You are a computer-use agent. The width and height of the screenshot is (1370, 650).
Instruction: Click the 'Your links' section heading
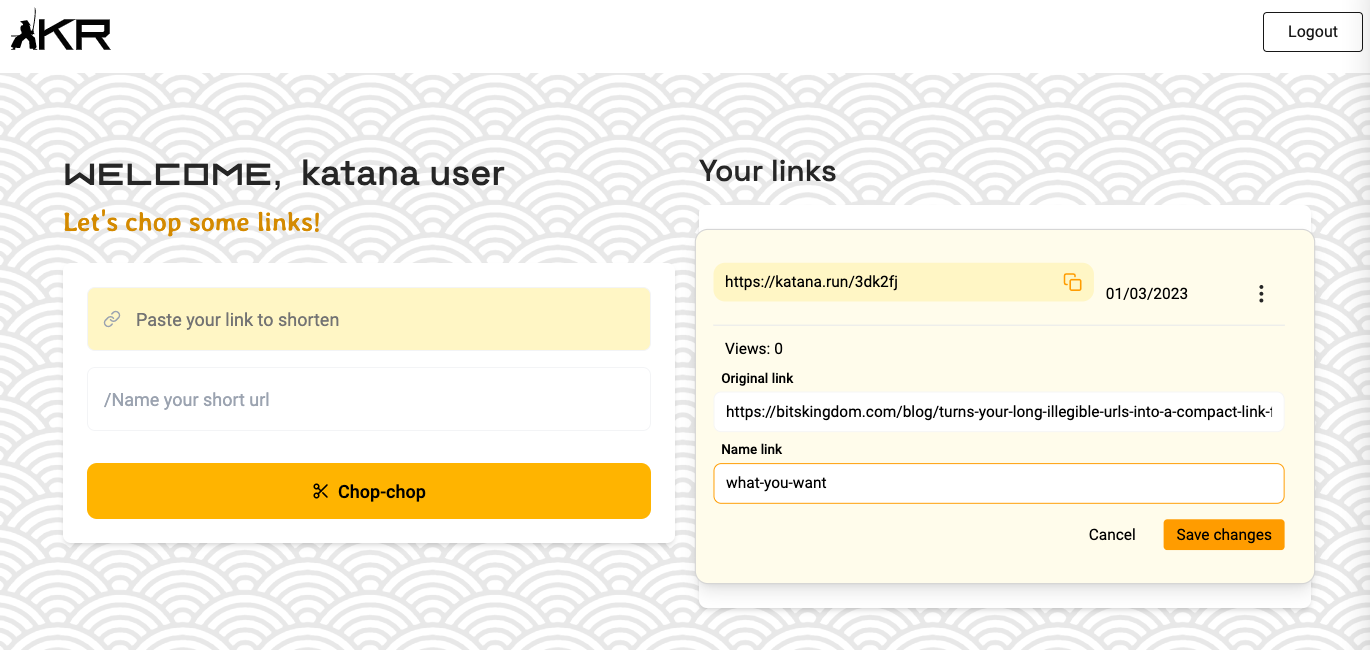pos(767,171)
